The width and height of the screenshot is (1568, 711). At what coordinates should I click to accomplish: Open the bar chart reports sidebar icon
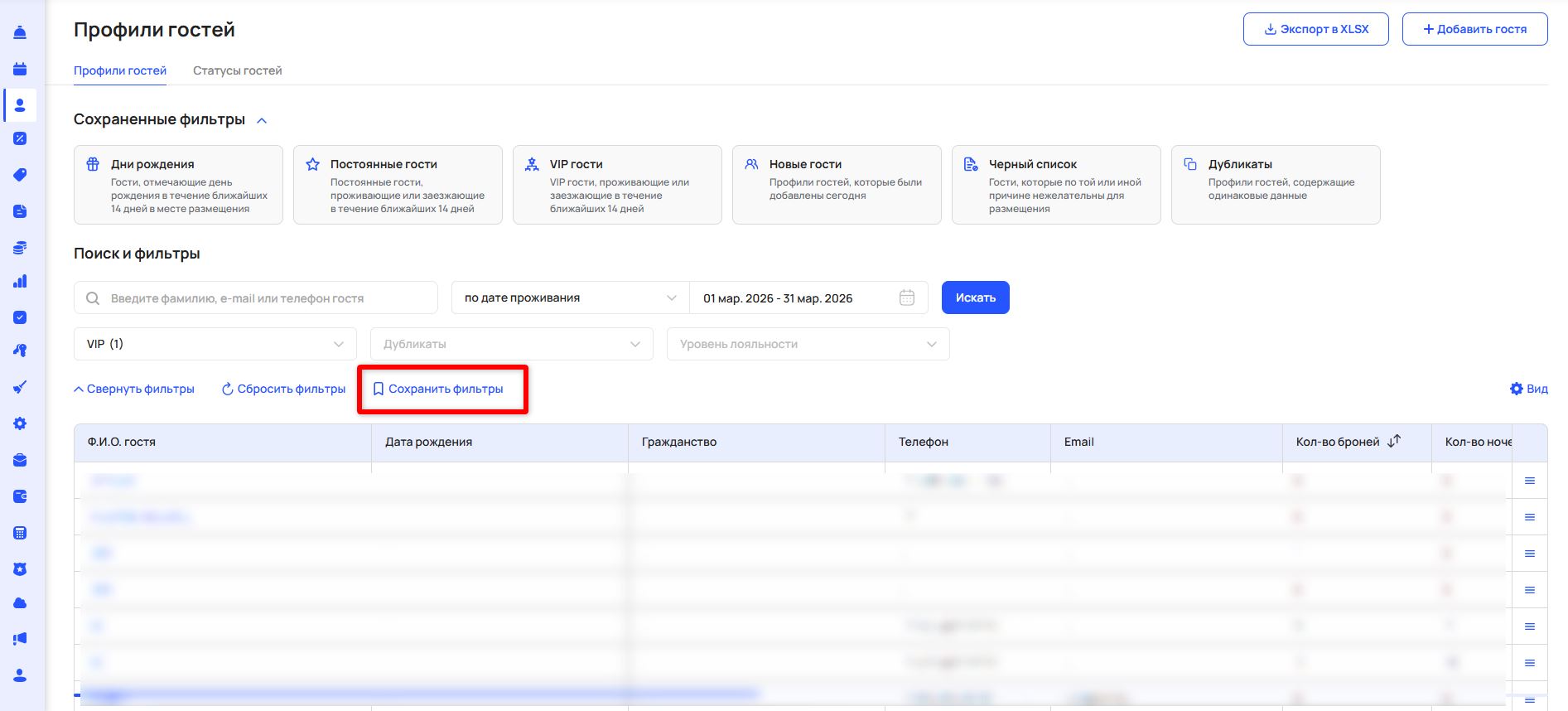coord(20,282)
